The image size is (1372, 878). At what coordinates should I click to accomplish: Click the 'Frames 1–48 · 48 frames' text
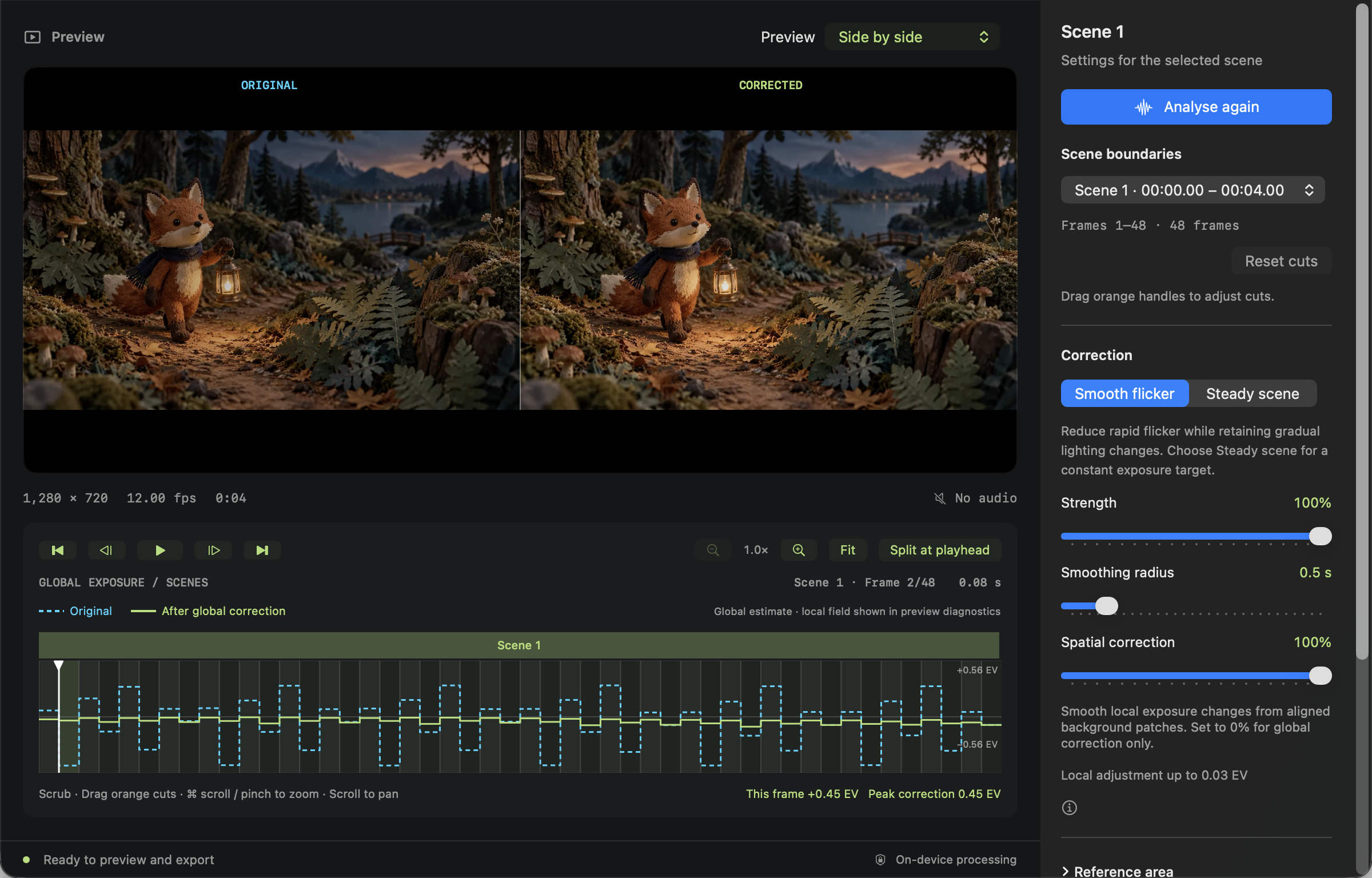pos(1150,225)
